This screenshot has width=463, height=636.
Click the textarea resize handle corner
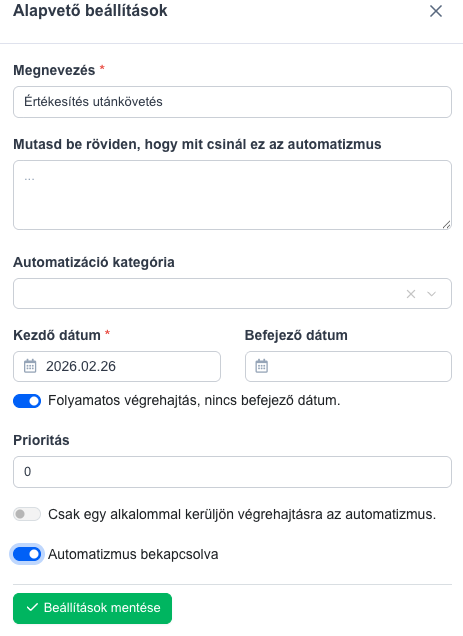pyautogui.click(x=446, y=225)
